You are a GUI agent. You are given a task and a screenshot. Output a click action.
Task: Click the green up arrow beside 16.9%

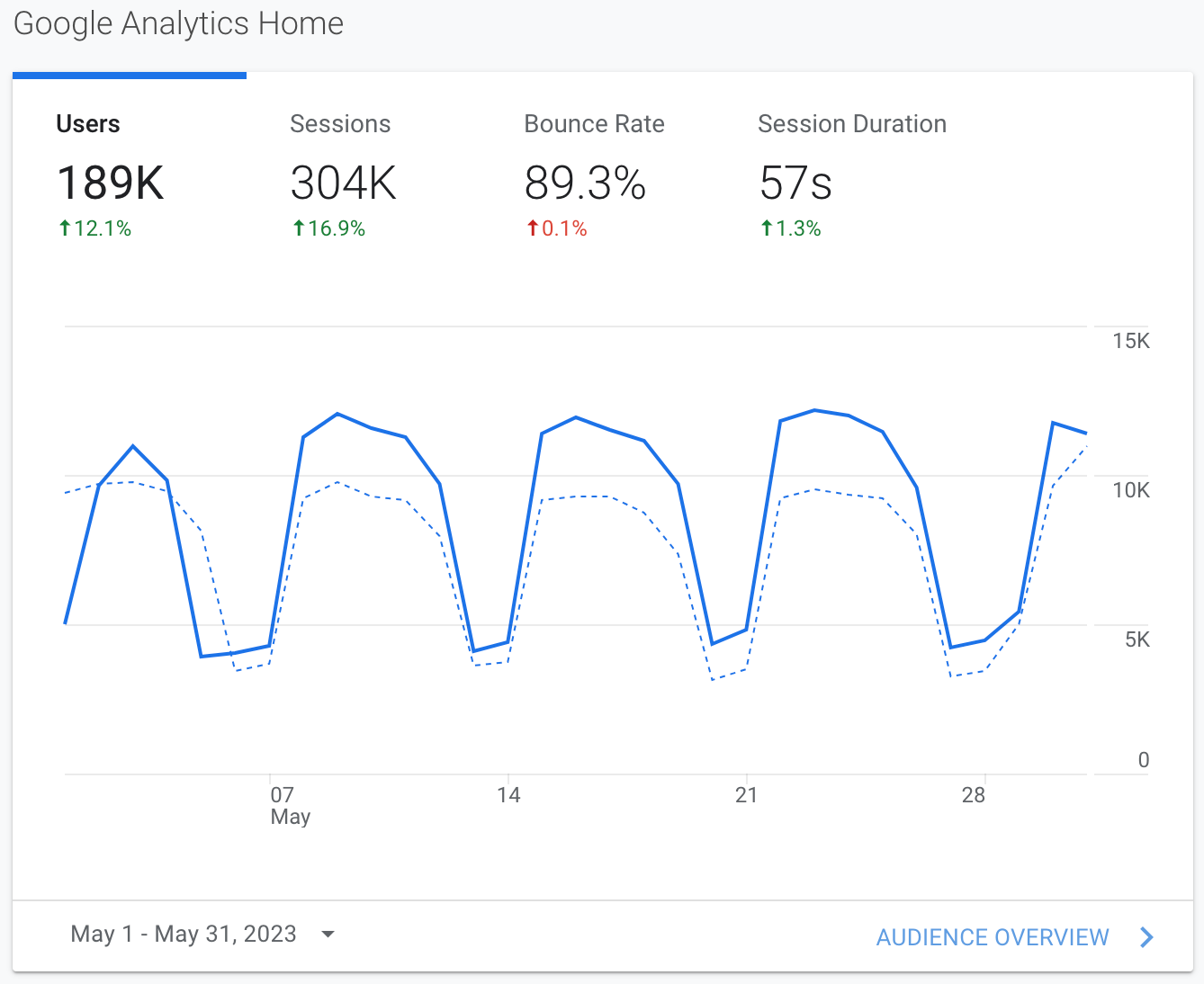tap(299, 228)
